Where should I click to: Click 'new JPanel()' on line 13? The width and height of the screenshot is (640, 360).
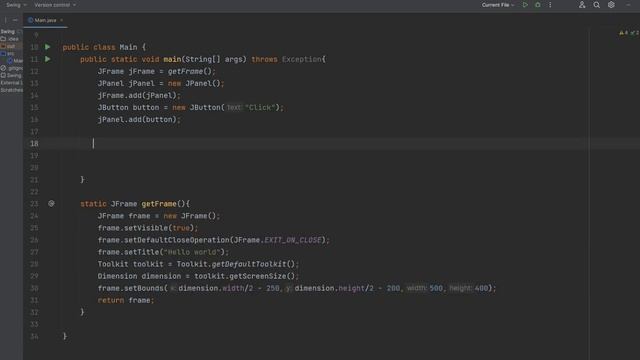tap(194, 83)
